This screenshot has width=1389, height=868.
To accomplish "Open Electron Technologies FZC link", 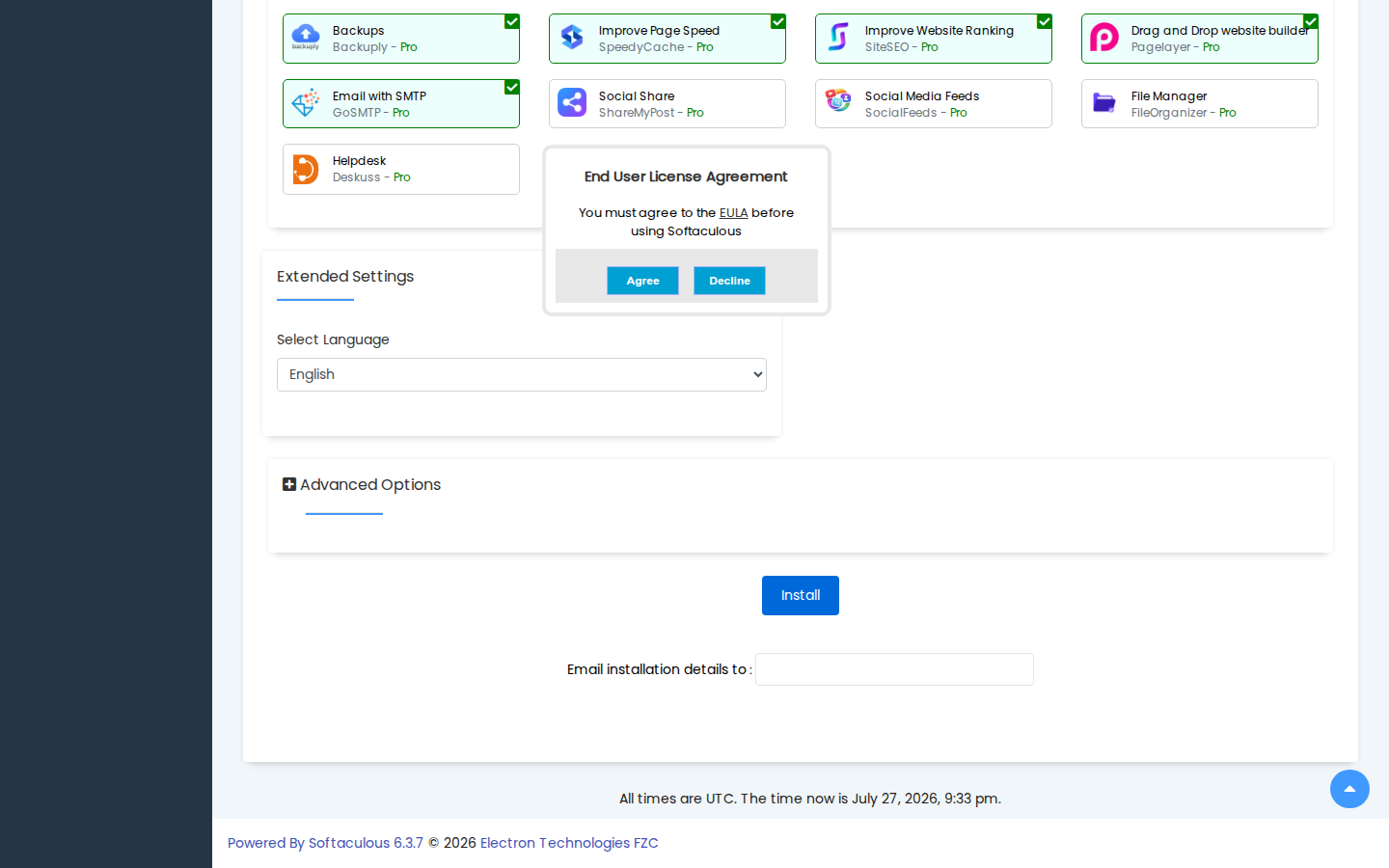I will 569,843.
